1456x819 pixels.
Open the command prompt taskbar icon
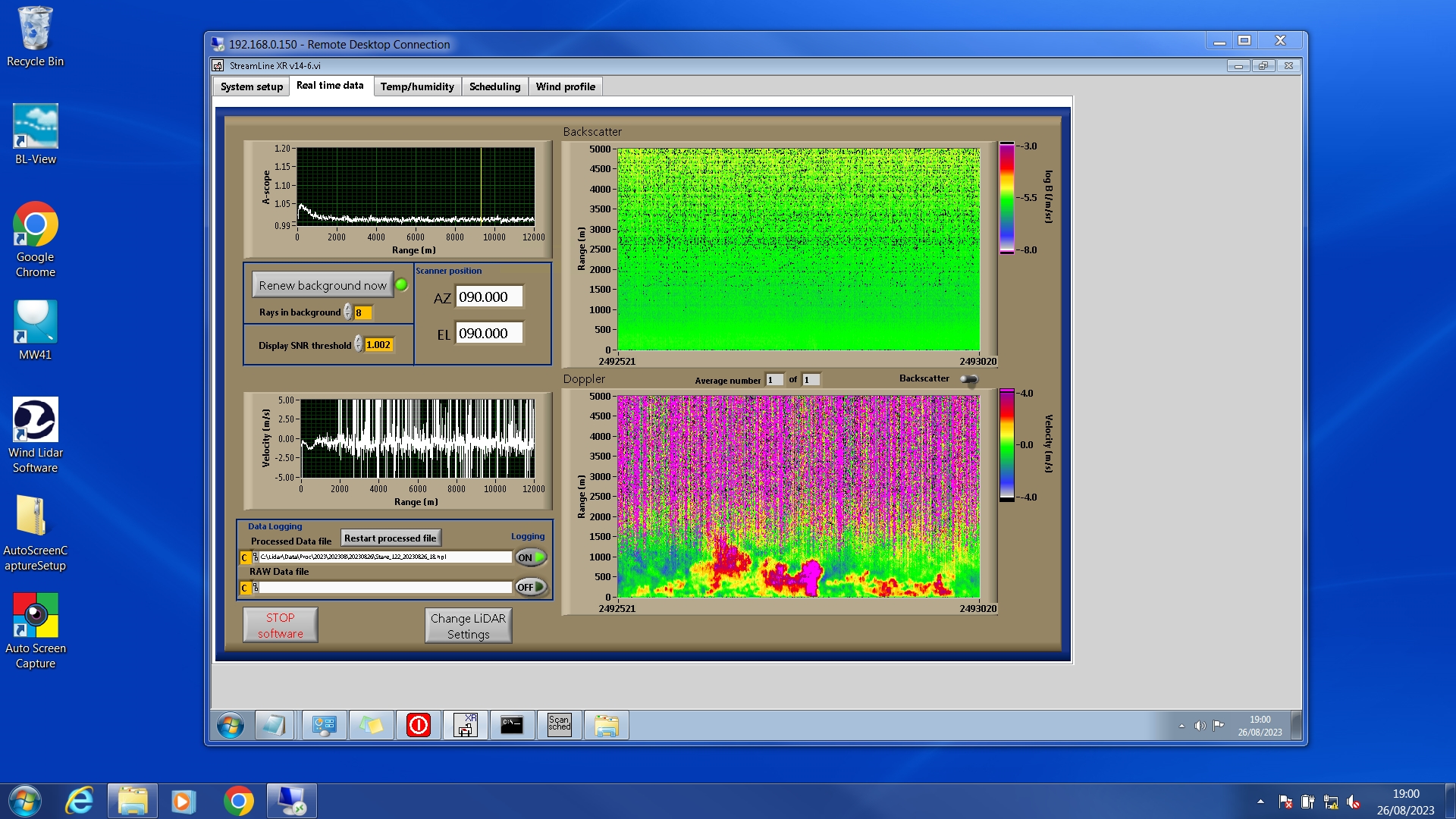(512, 725)
